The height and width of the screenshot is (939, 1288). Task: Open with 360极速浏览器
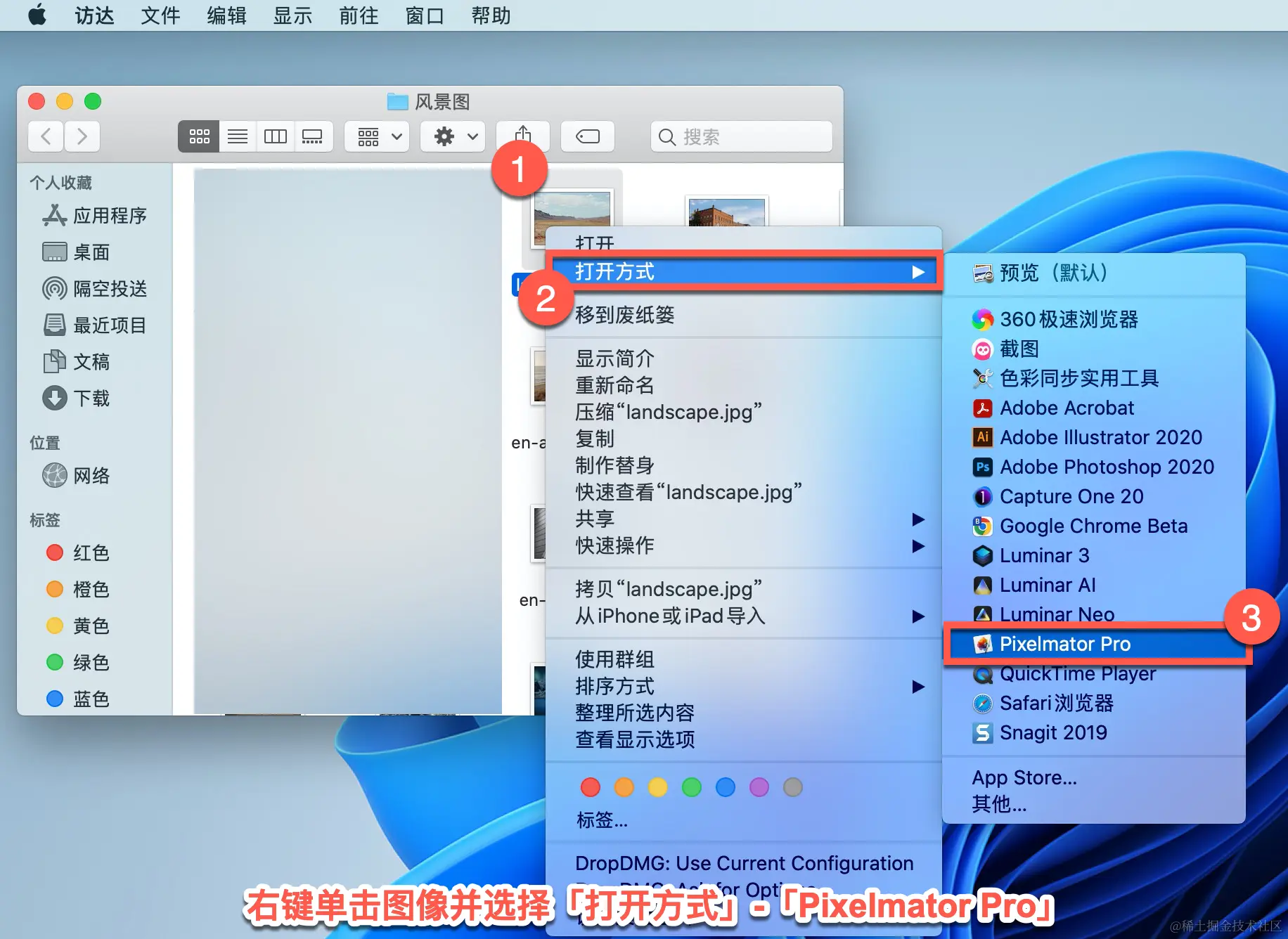(1094, 319)
